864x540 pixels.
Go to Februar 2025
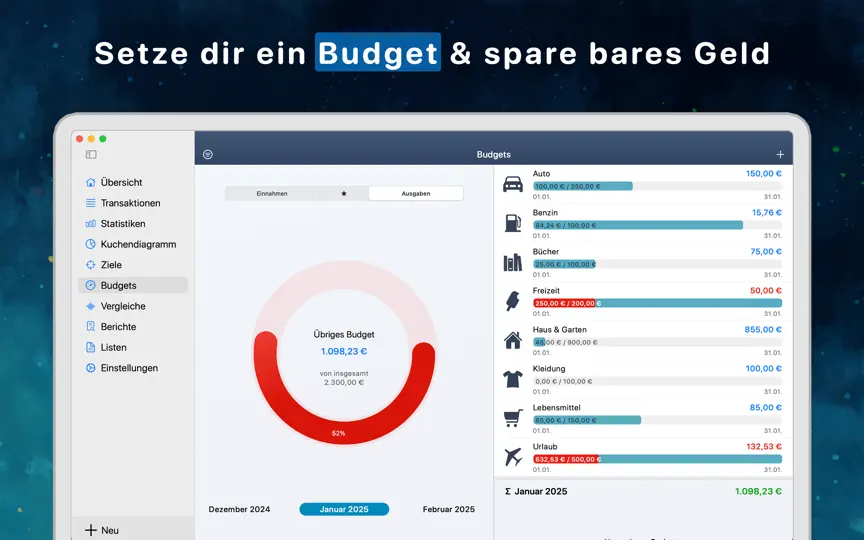tap(449, 509)
